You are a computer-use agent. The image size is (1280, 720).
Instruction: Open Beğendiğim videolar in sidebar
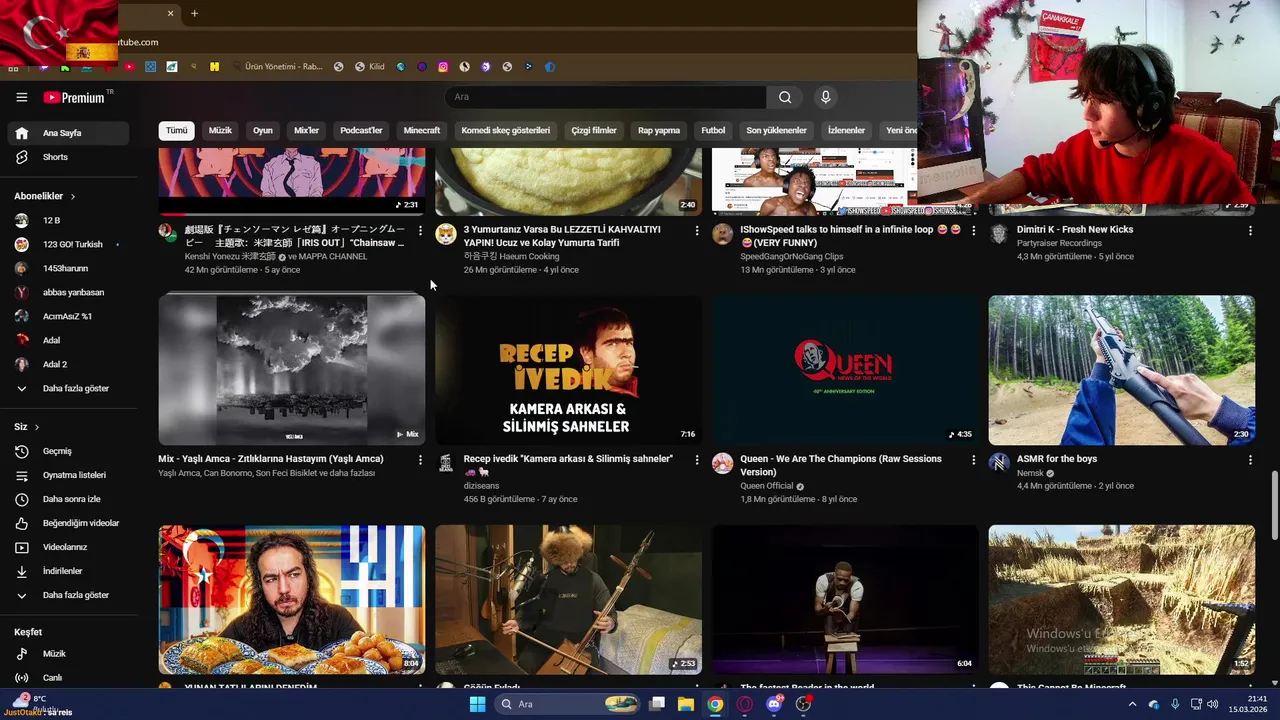(x=68, y=523)
